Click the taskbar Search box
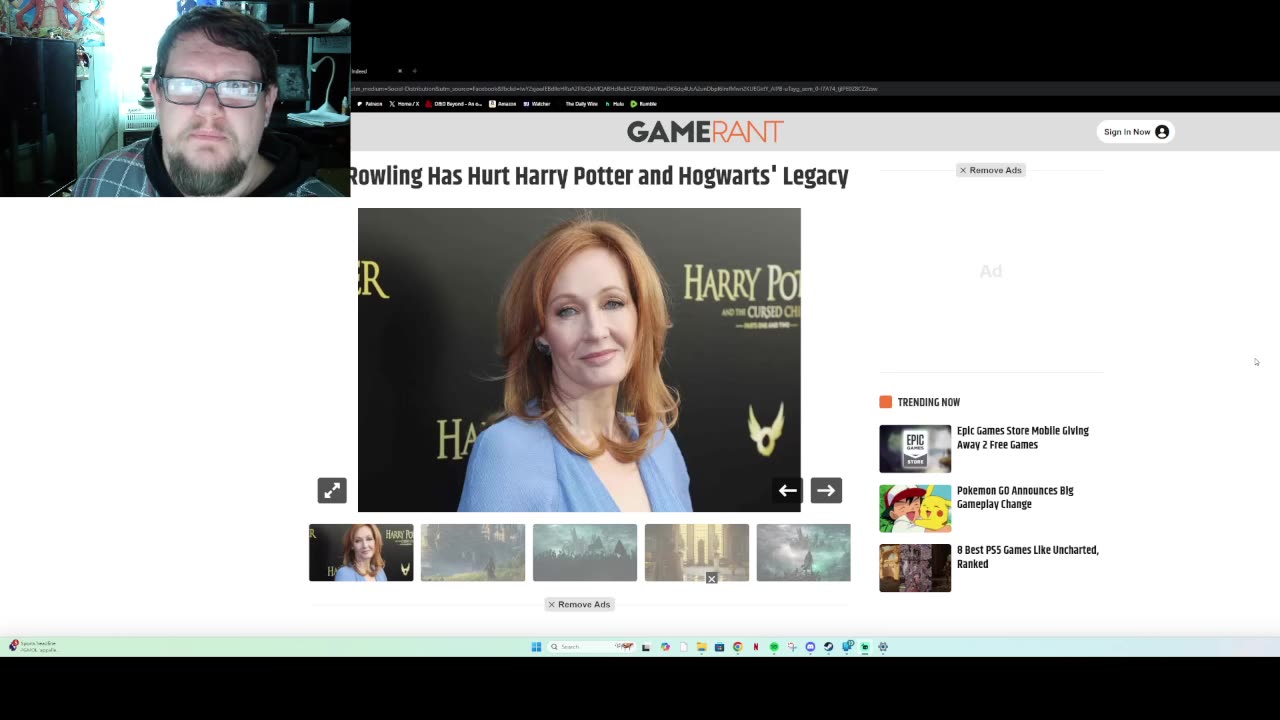1280x720 pixels. (591, 647)
